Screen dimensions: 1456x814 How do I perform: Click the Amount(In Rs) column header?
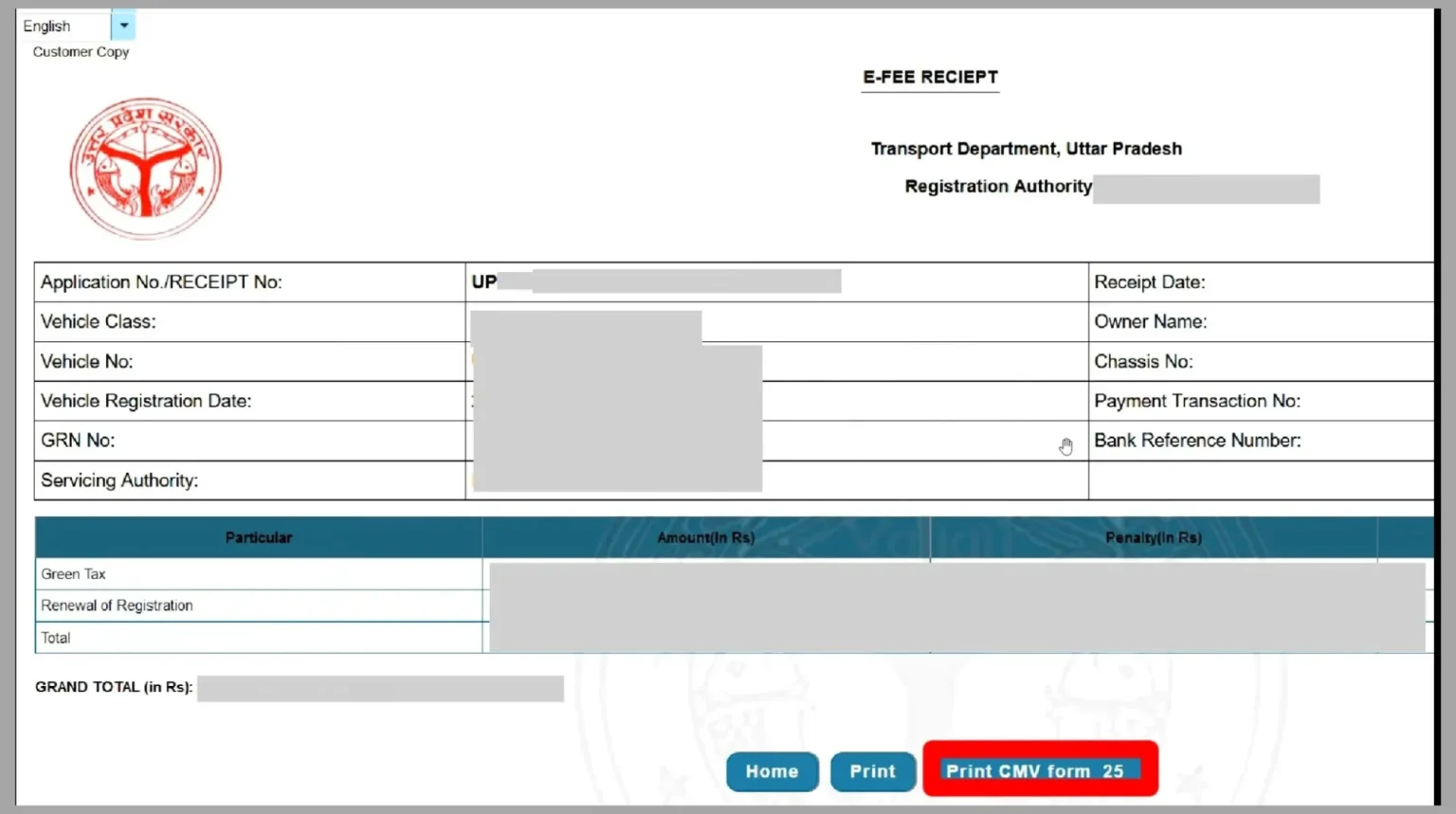click(x=705, y=537)
